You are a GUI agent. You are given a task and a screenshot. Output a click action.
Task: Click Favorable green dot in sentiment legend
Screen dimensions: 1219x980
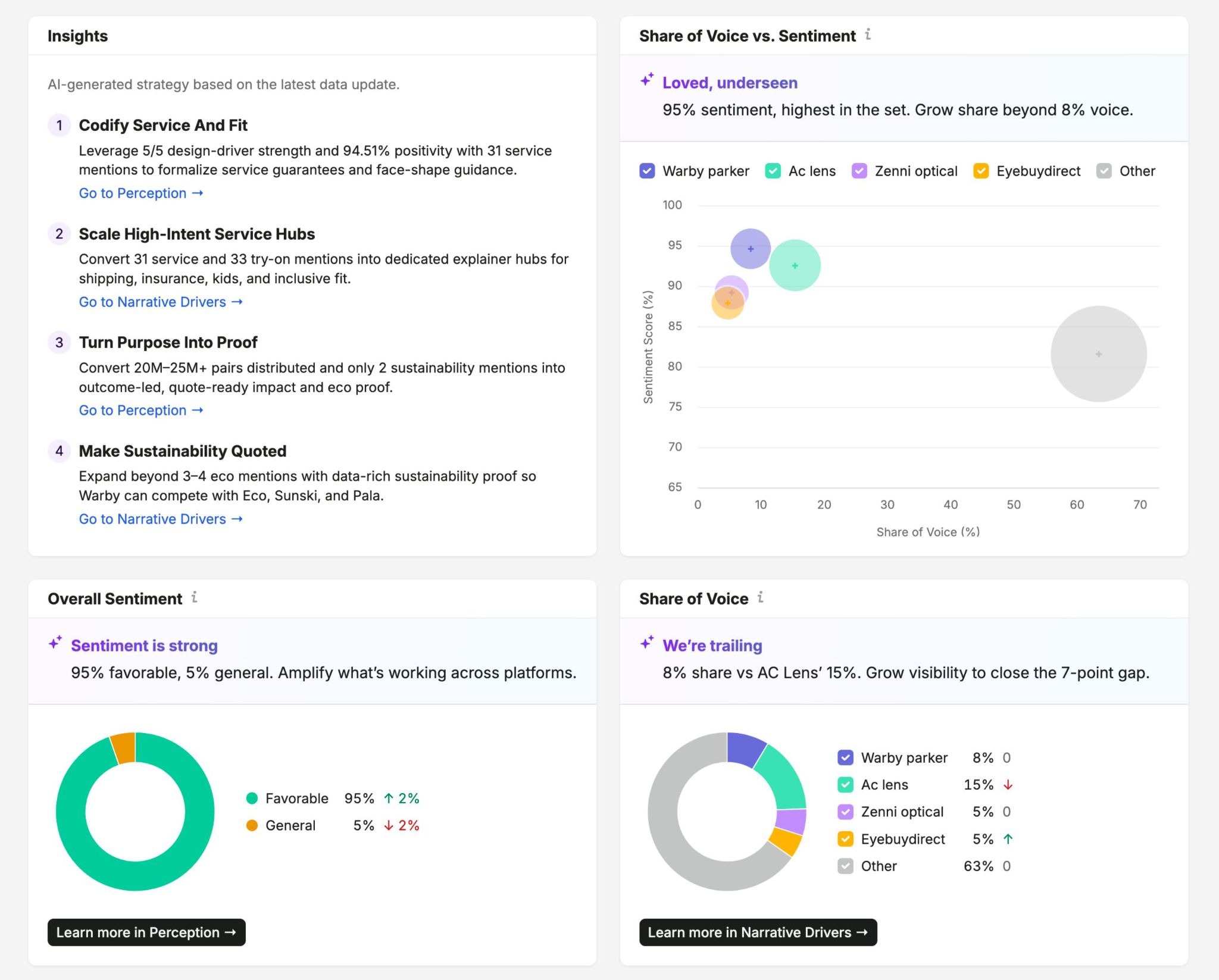(x=252, y=798)
